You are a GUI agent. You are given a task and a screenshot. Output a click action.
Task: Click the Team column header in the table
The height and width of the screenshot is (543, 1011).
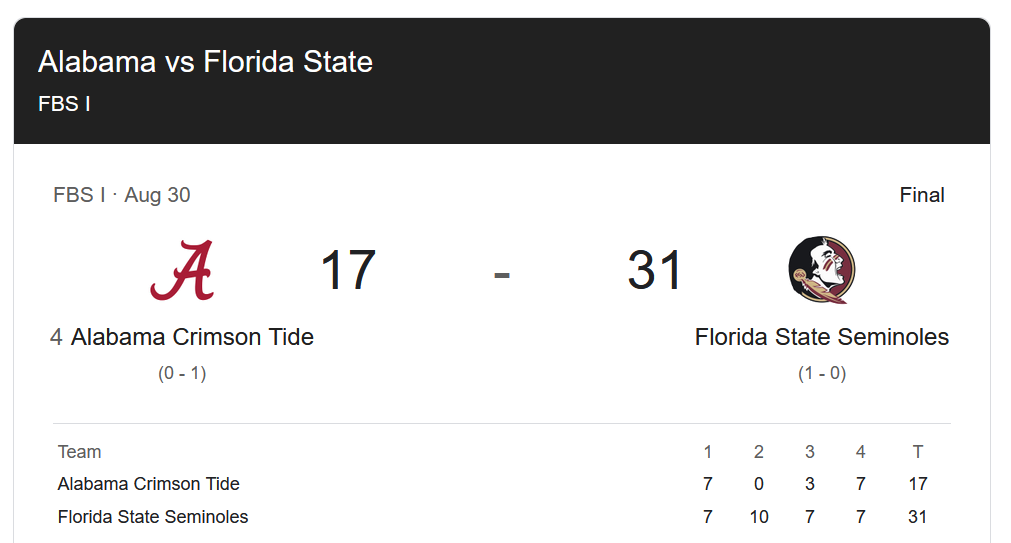[80, 452]
